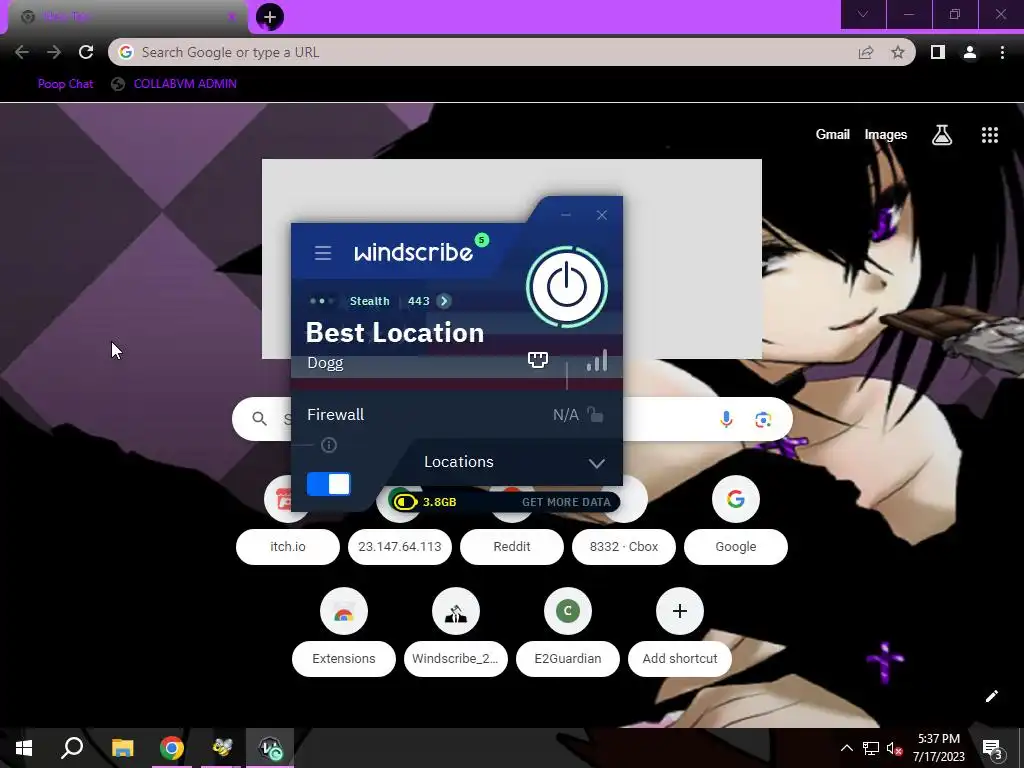Click the signal strength bars icon

click(x=597, y=360)
